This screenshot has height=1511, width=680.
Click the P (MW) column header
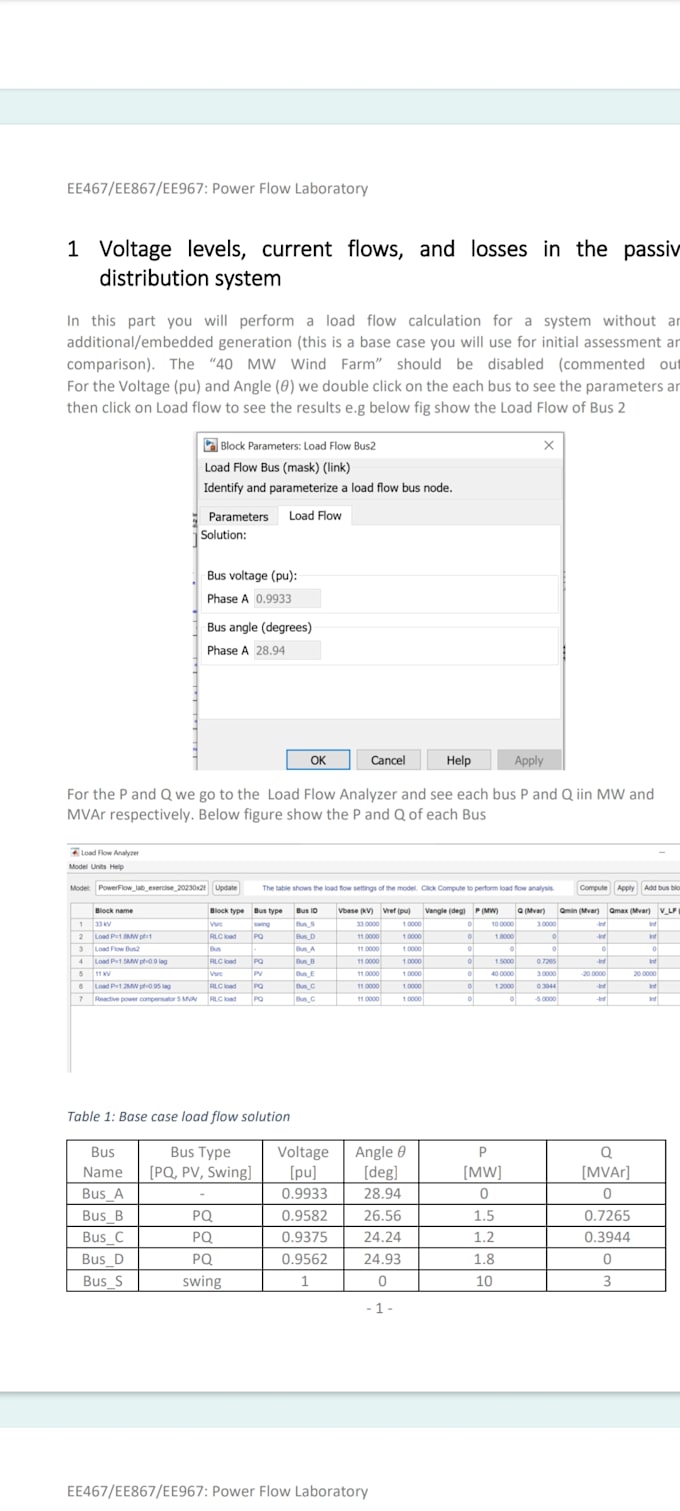point(494,910)
